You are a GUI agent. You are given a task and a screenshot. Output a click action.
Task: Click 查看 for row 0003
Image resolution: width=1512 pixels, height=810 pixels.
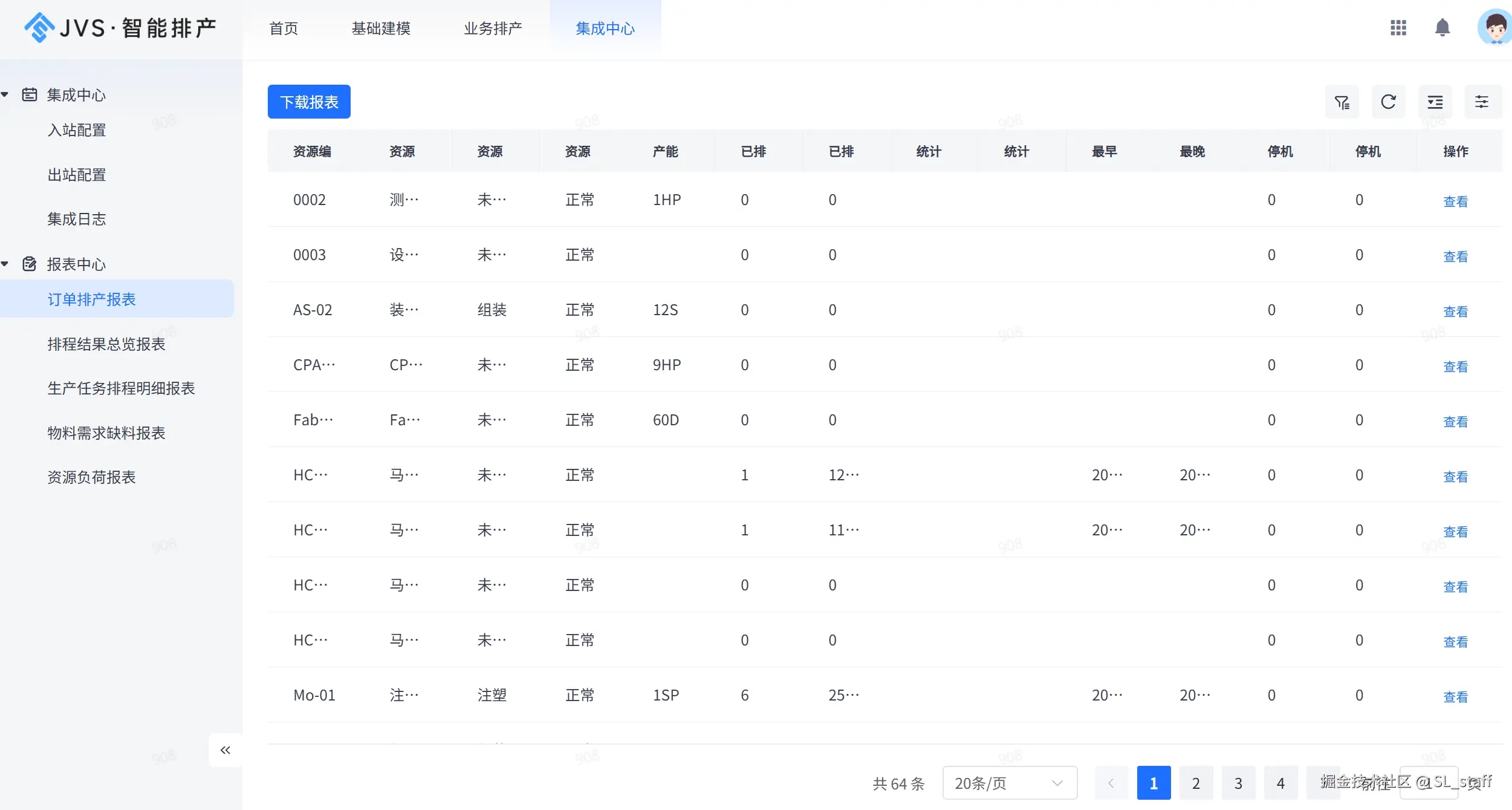[1455, 256]
